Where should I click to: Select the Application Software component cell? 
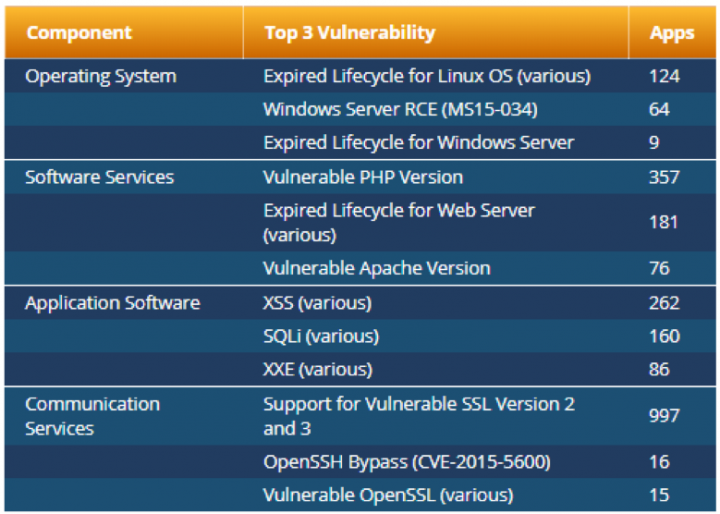coord(112,303)
